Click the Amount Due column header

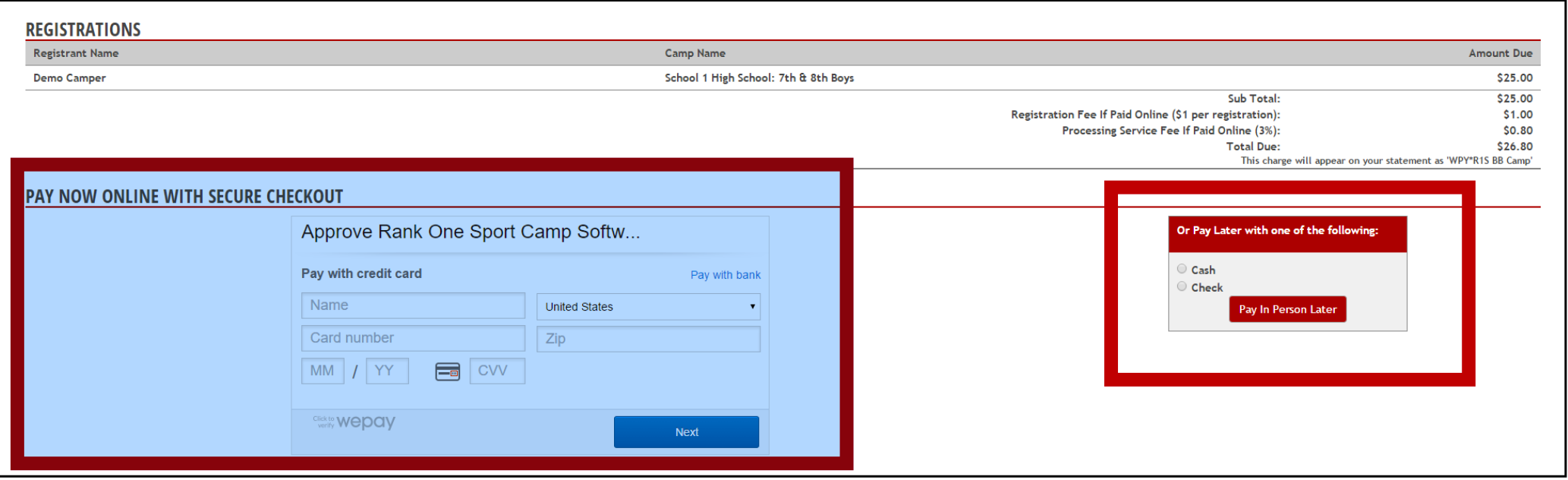[1500, 53]
